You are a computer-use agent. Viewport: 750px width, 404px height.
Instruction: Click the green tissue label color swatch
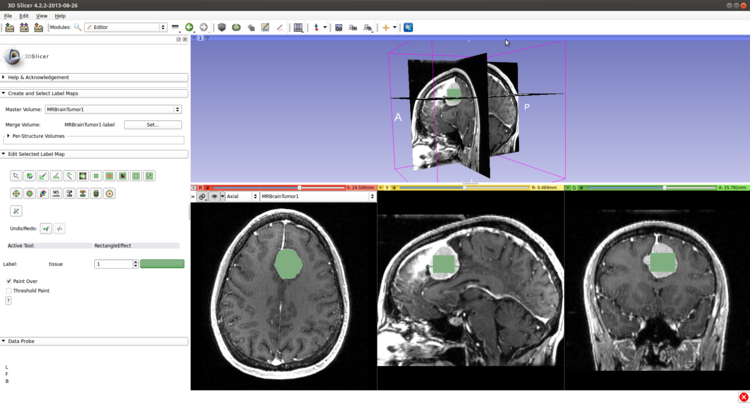point(162,264)
